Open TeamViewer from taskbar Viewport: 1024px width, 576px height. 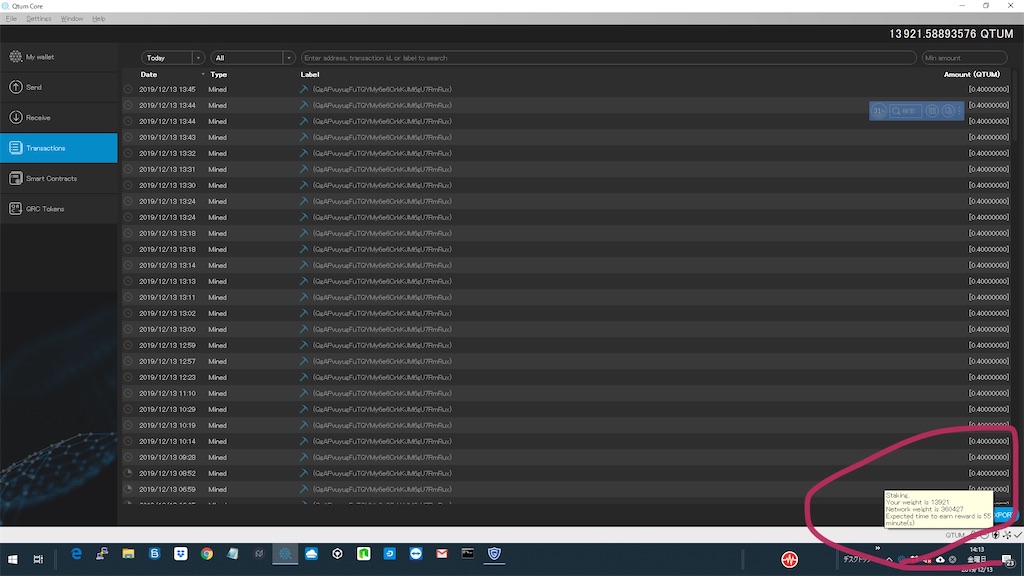[416, 554]
